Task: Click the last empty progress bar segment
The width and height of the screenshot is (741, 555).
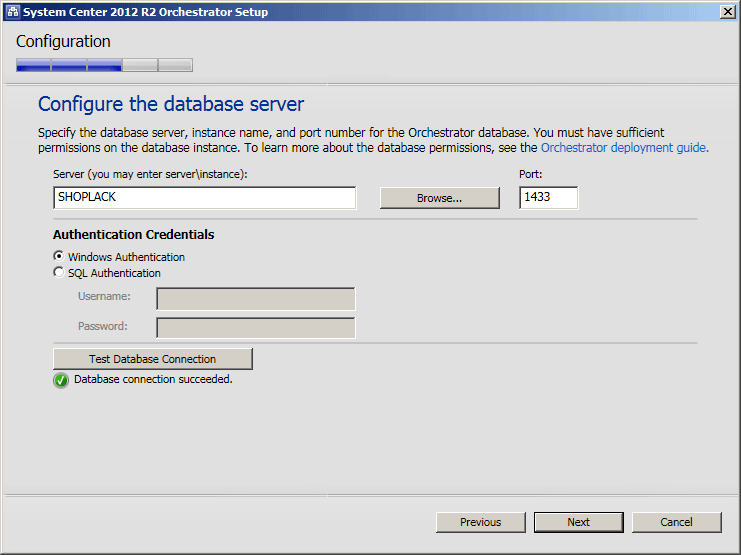Action: 175,65
